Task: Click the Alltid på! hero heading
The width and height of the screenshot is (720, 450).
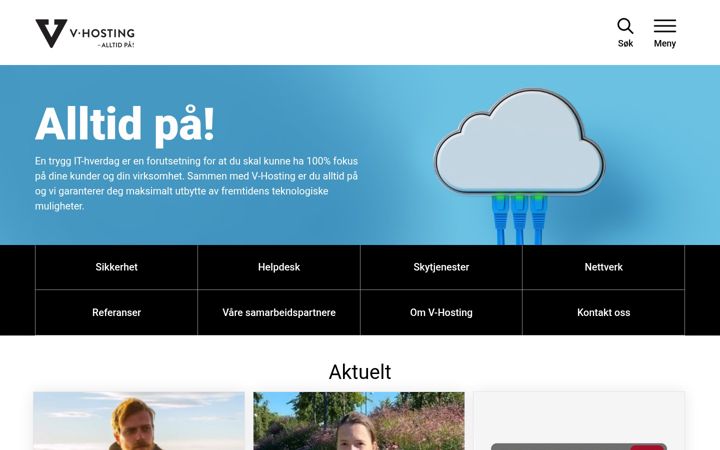Action: (125, 124)
